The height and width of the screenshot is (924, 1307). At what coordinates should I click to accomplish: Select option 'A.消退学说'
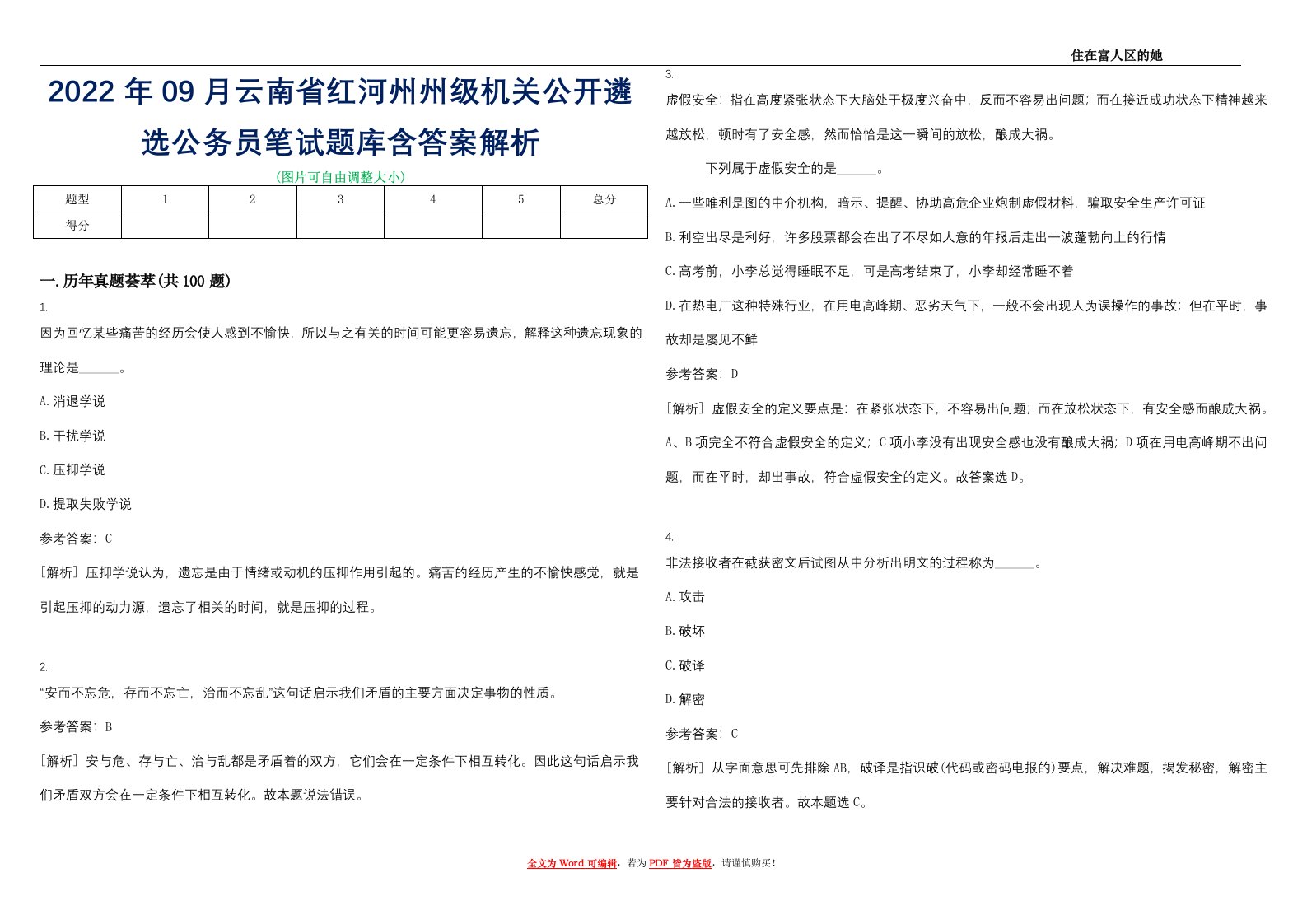[72, 401]
